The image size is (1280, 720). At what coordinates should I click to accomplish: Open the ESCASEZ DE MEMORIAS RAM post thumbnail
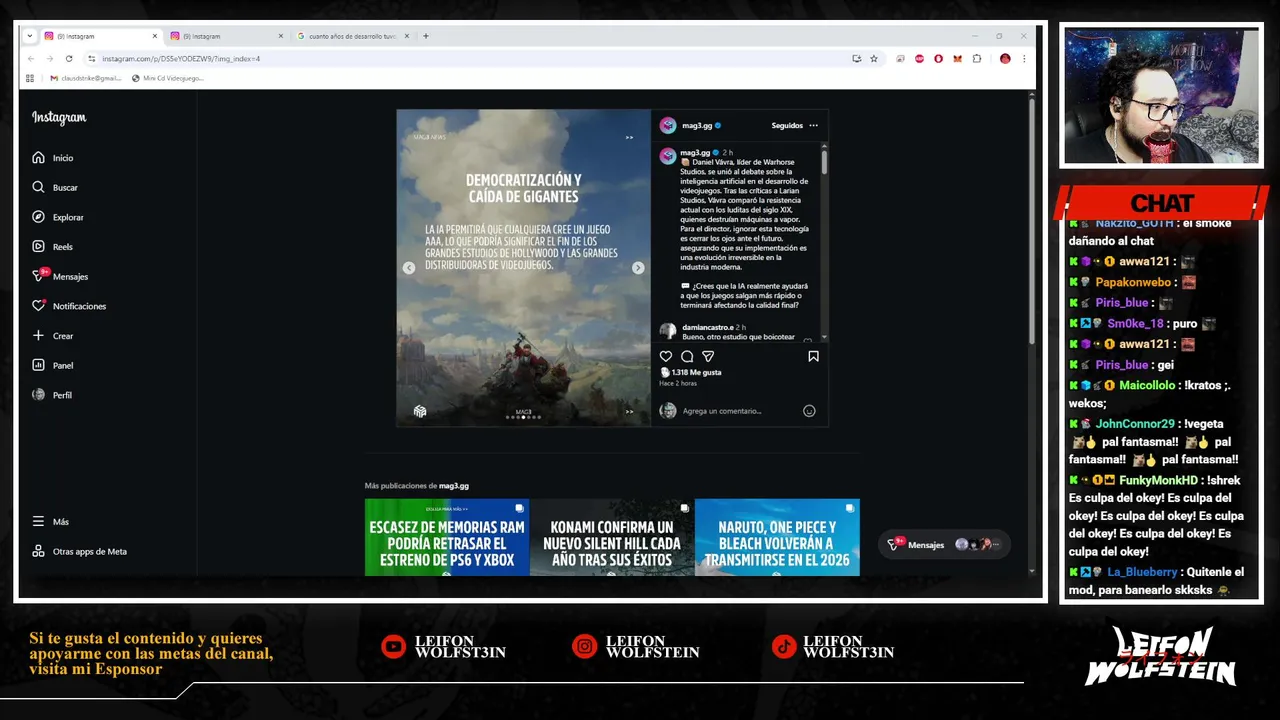click(447, 537)
